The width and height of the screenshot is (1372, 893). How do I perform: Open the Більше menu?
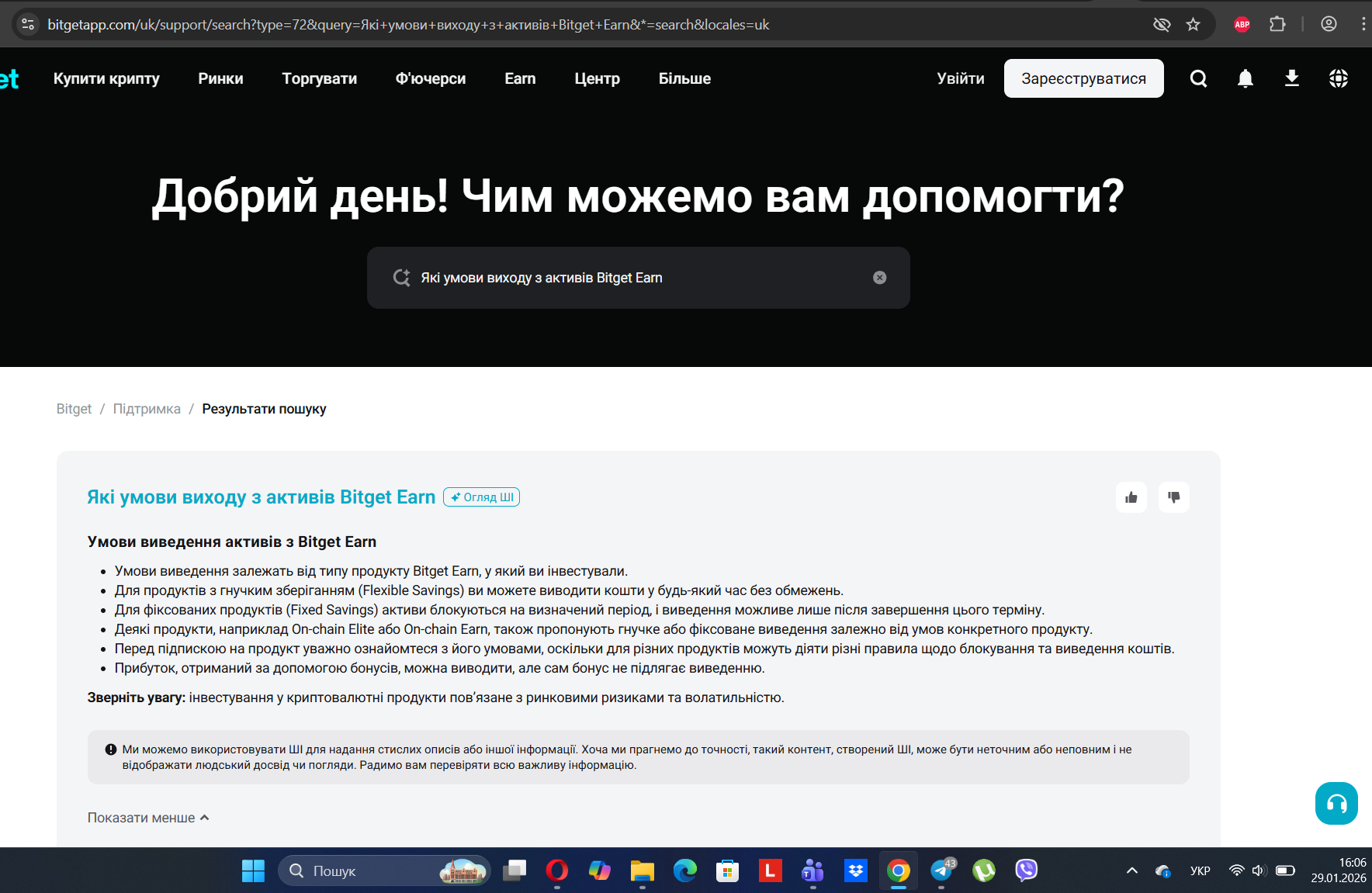coord(684,78)
